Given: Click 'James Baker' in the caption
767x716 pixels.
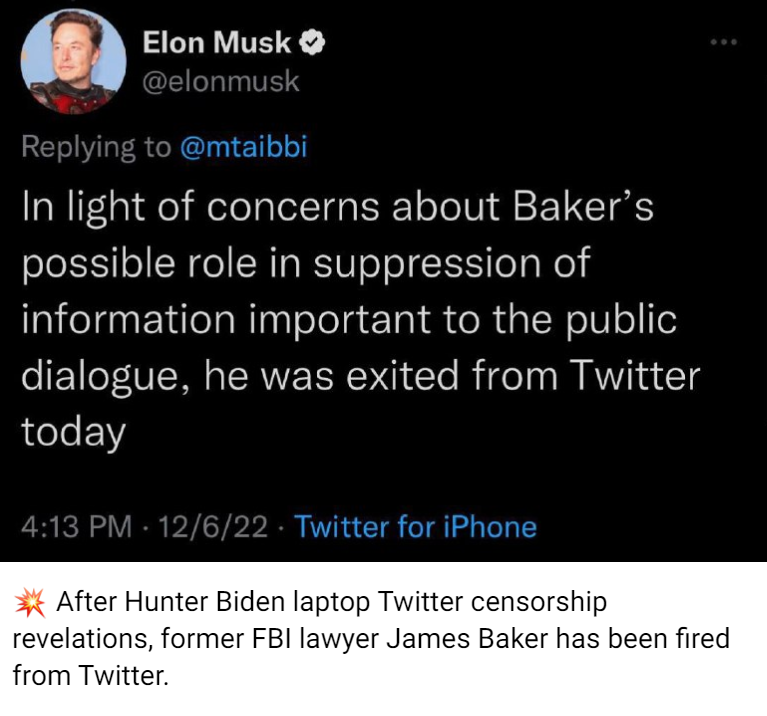Looking at the screenshot, I should [x=467, y=639].
